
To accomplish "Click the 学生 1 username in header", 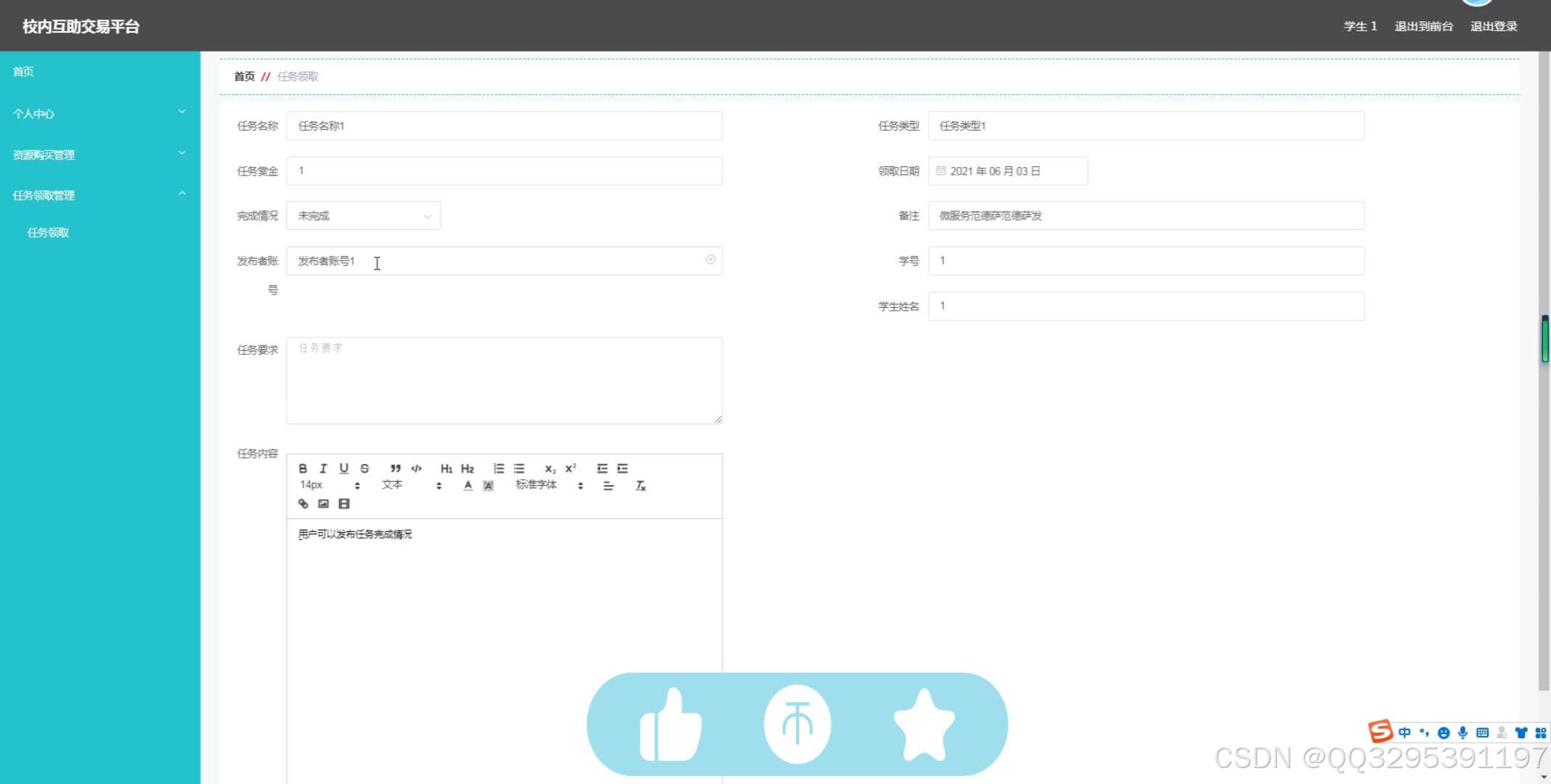I will click(1360, 26).
